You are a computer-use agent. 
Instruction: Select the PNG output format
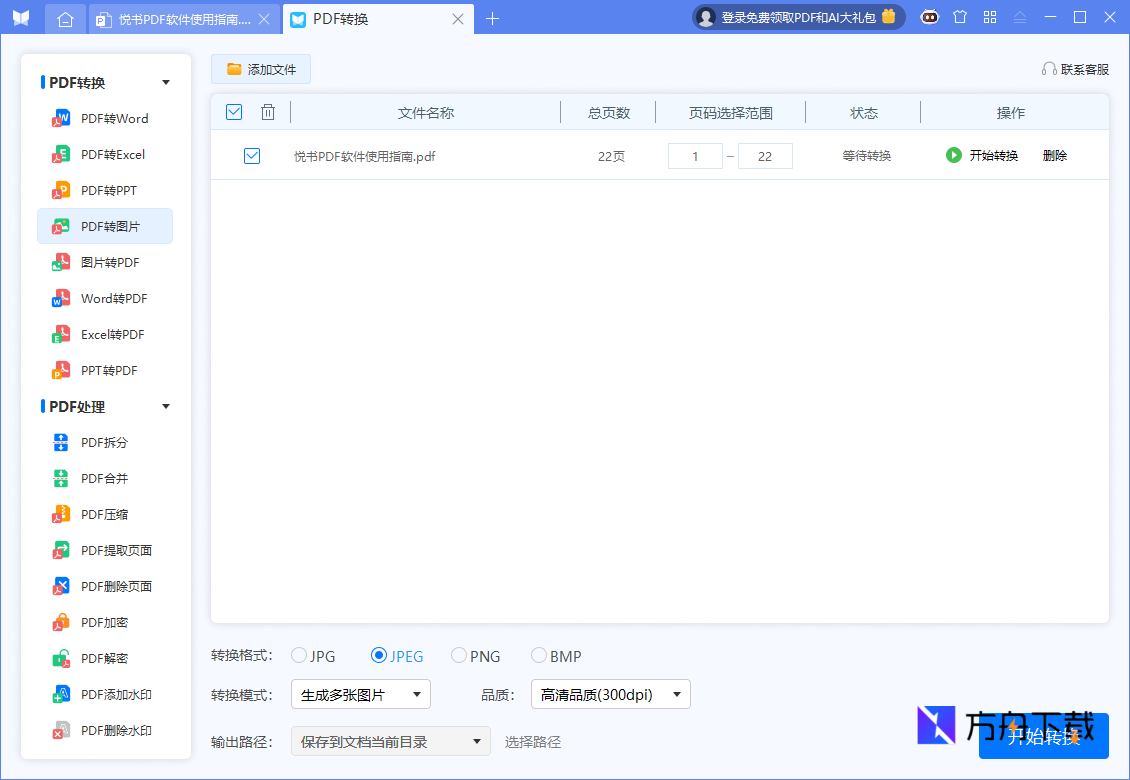(x=459, y=655)
